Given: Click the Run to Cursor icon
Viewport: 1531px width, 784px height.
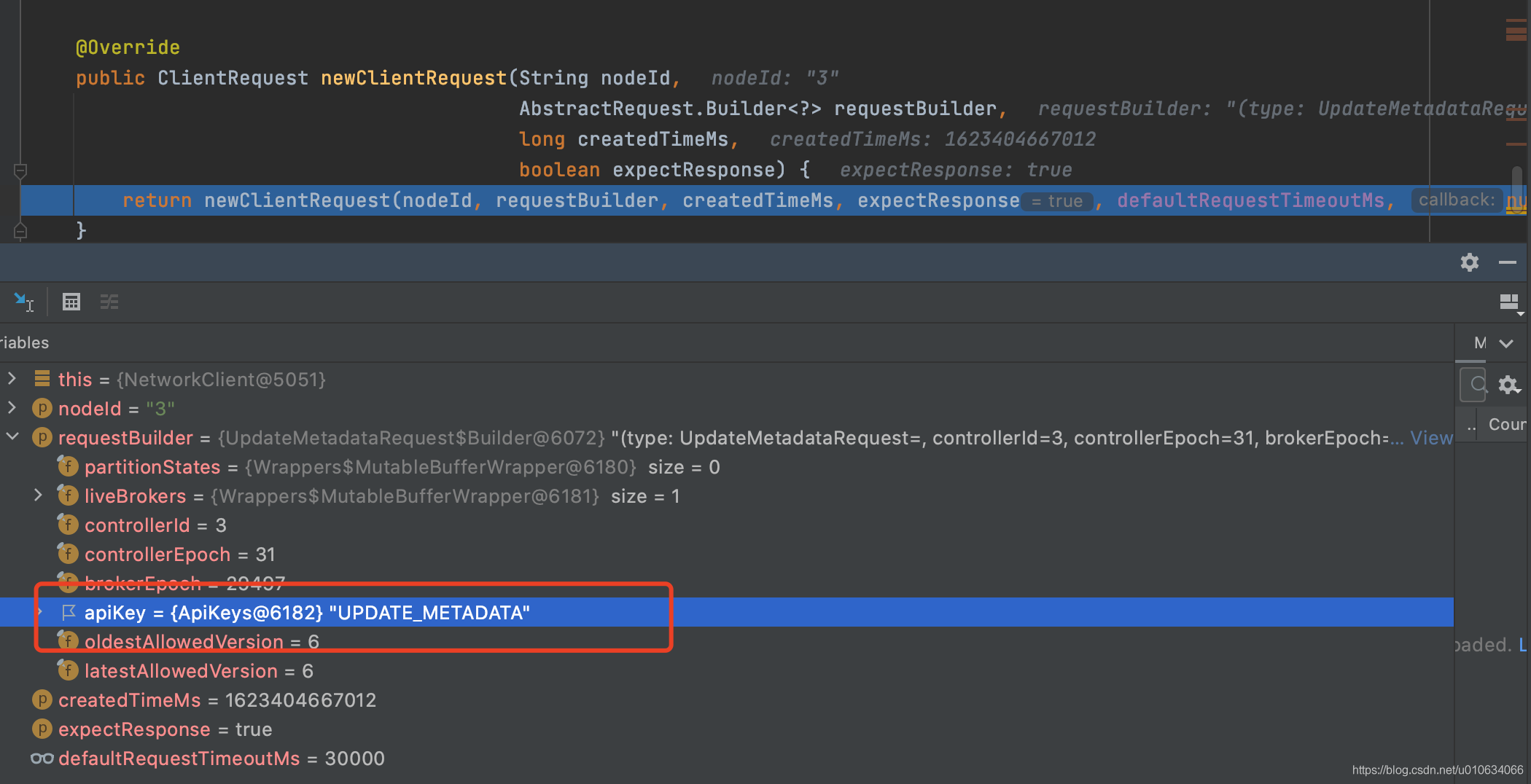Looking at the screenshot, I should click(x=23, y=302).
